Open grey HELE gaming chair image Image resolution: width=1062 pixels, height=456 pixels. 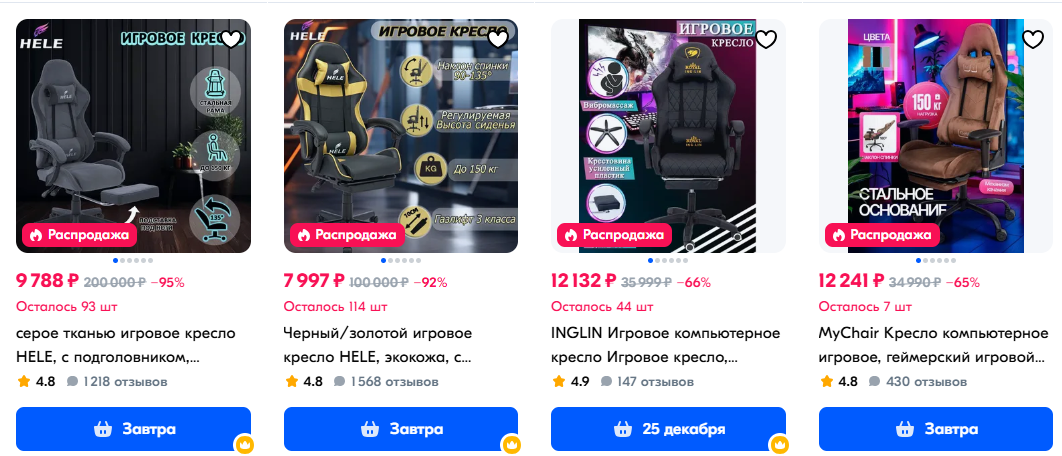(x=133, y=136)
